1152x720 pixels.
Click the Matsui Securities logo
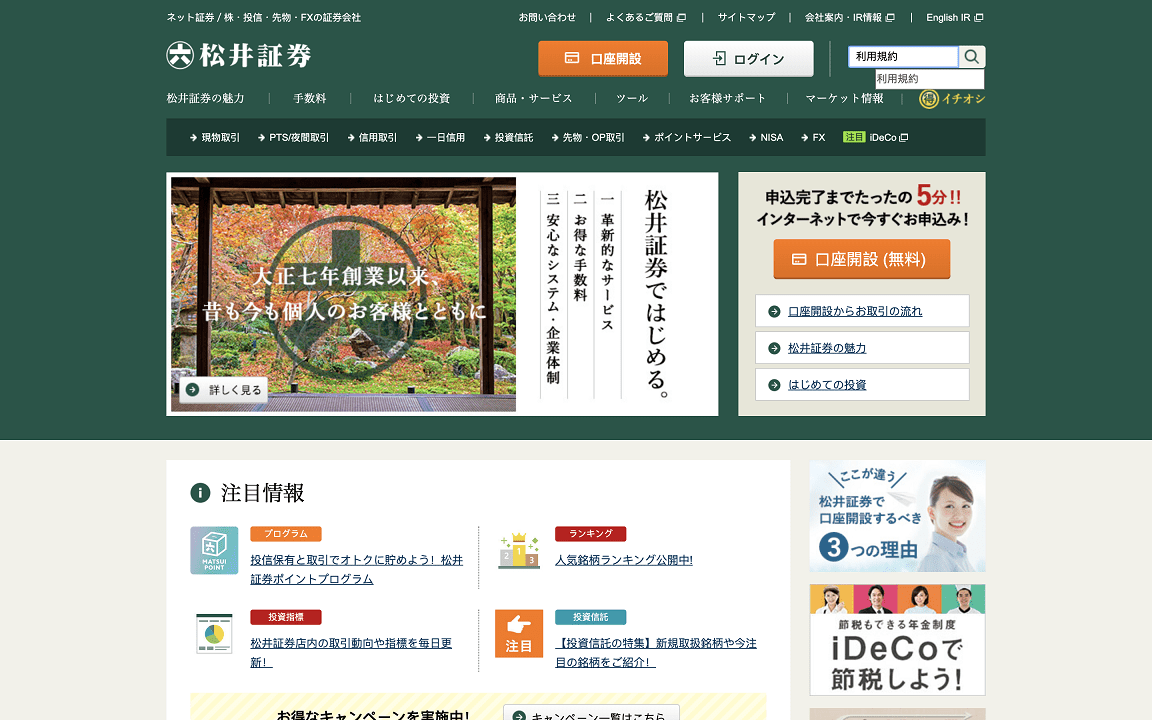pos(239,56)
